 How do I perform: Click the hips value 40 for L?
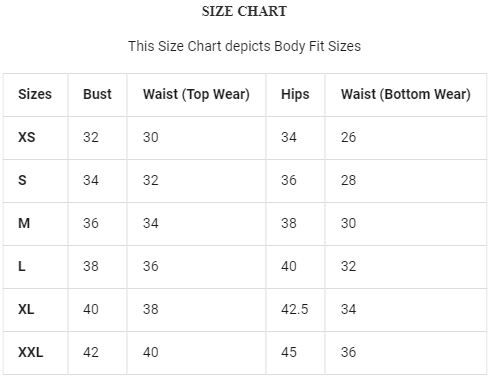pos(289,266)
